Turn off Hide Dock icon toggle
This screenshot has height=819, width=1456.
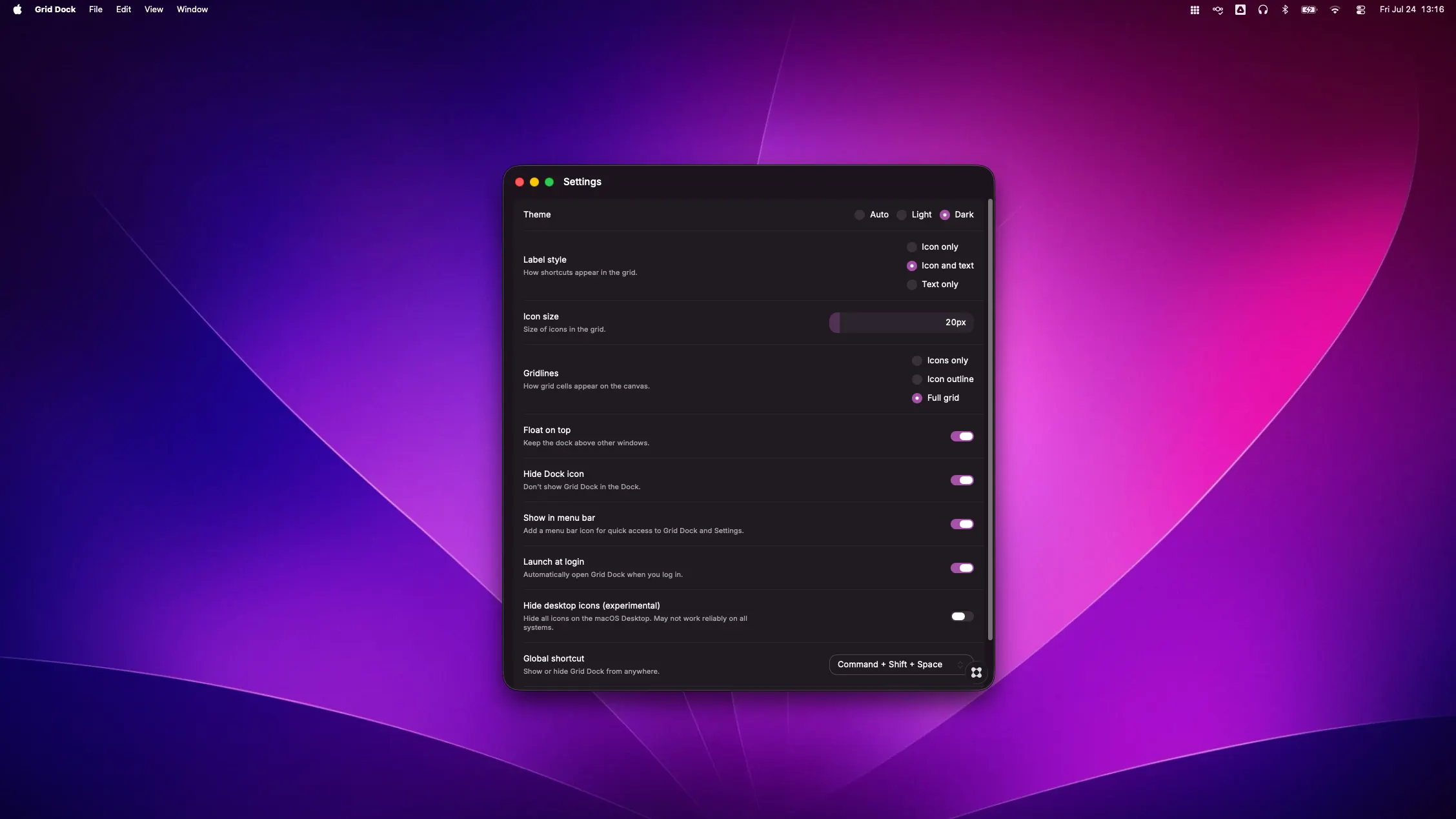click(962, 480)
